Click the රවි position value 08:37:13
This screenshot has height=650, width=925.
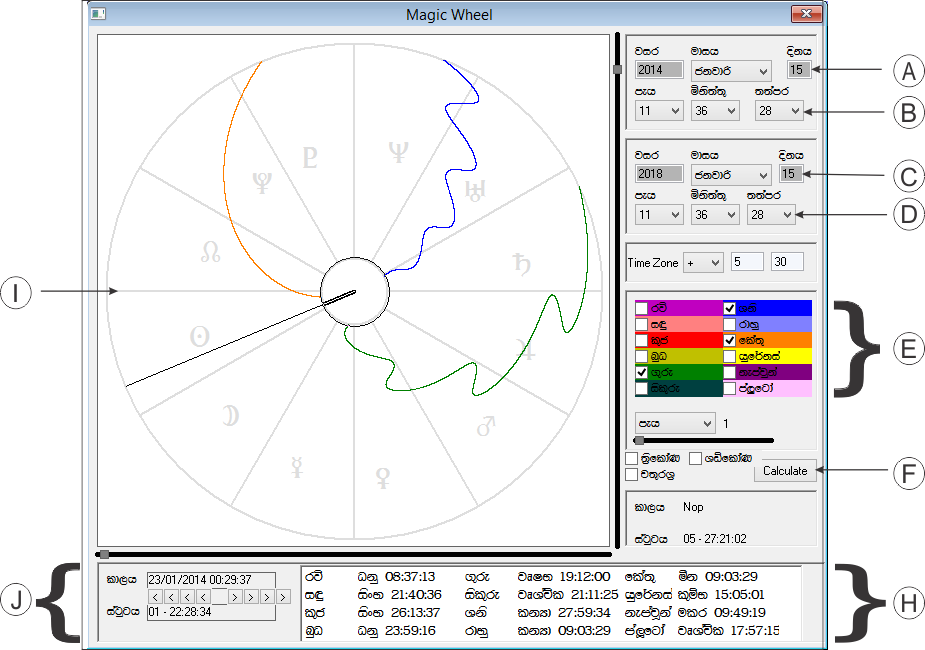[x=410, y=576]
